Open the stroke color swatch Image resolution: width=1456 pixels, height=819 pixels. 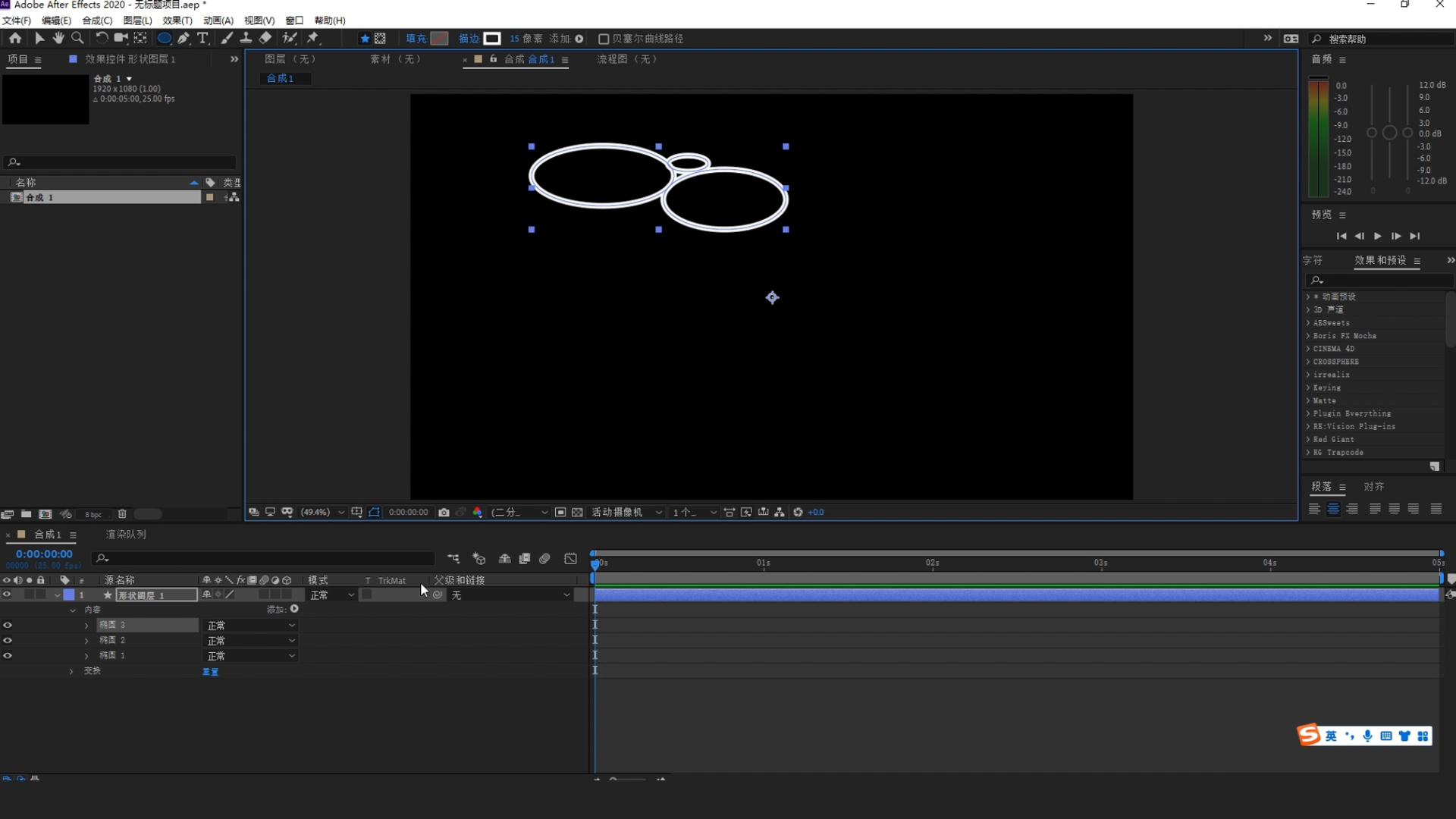(492, 39)
